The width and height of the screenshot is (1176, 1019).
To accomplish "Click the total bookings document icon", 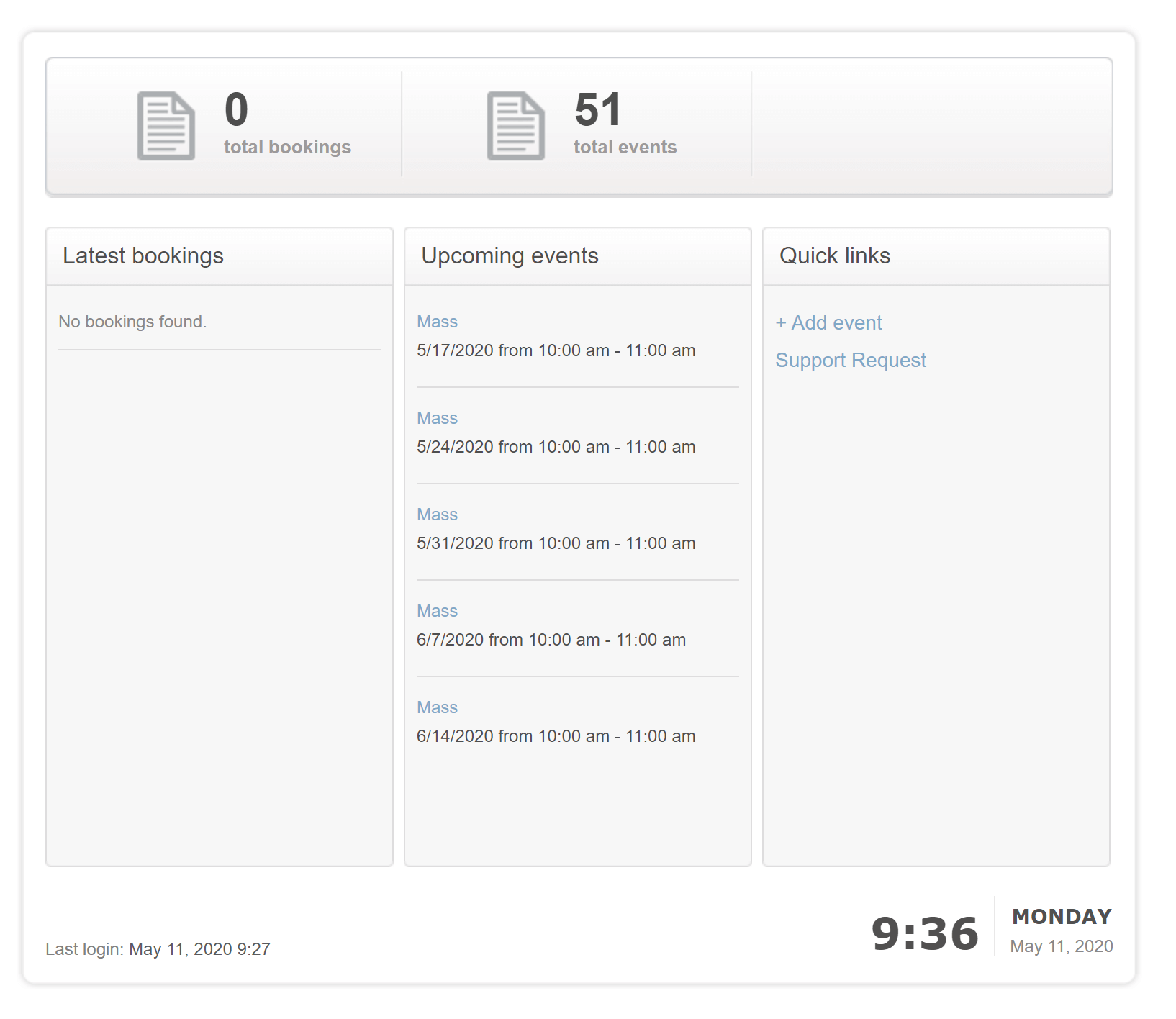I will tap(166, 126).
